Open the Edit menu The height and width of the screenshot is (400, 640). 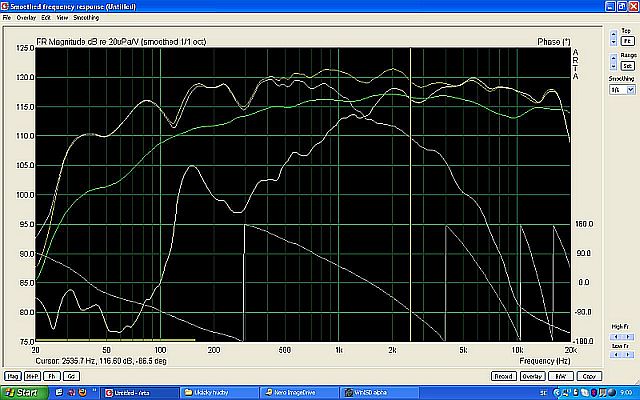point(46,18)
